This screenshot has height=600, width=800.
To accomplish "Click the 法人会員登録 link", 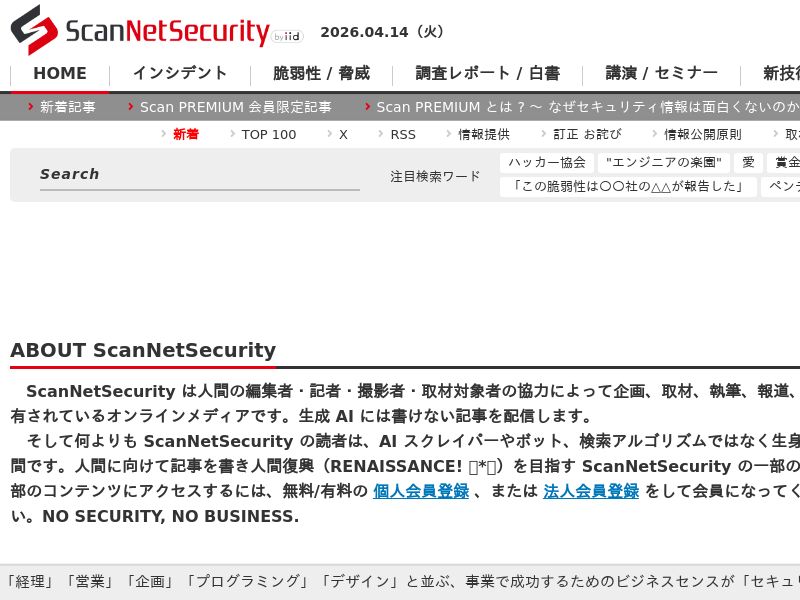I will (x=590, y=491).
